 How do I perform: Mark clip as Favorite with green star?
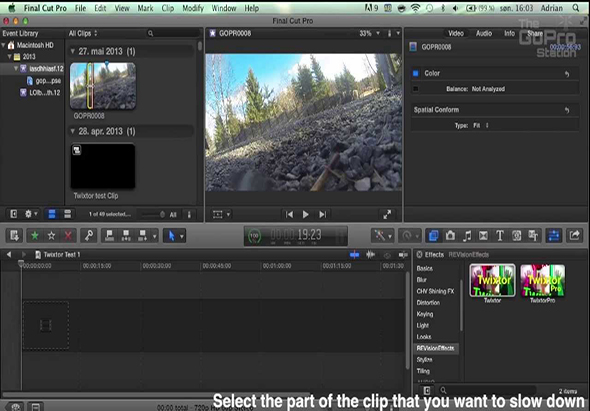pos(35,236)
